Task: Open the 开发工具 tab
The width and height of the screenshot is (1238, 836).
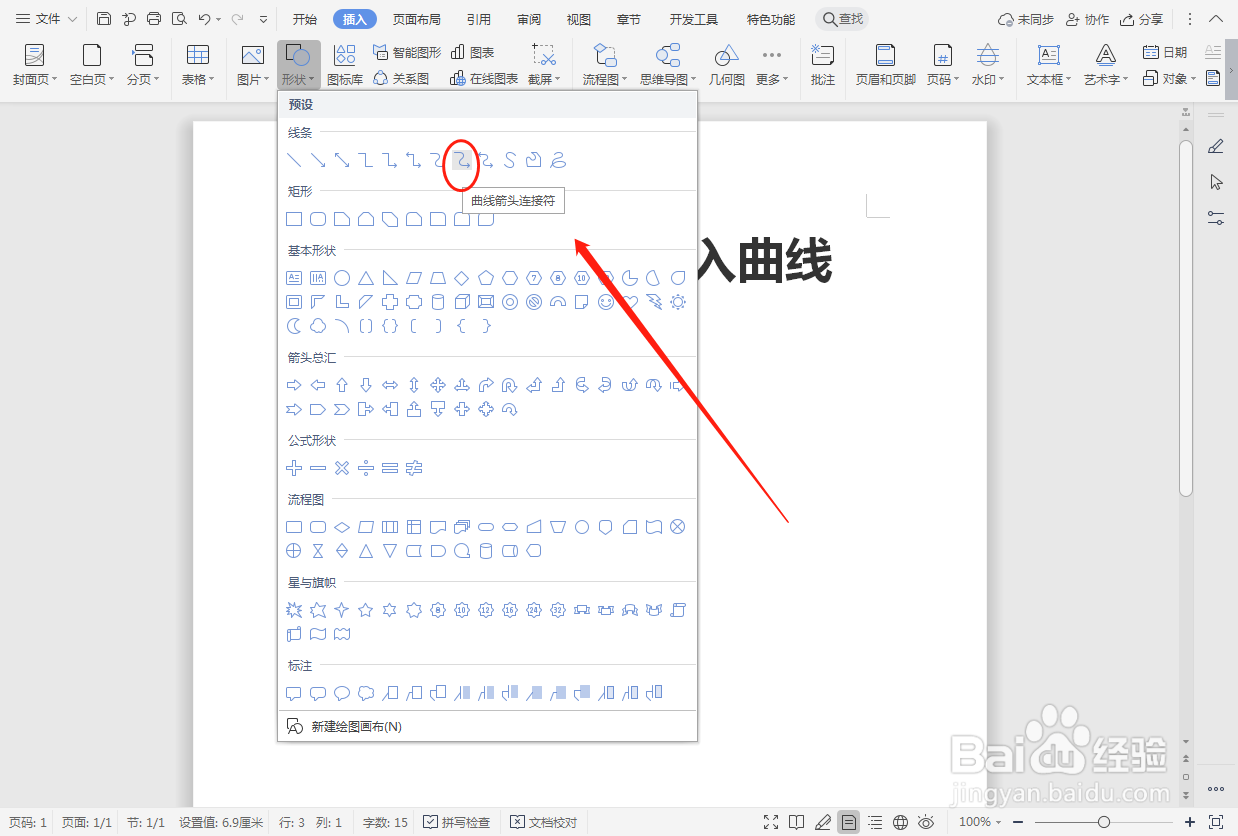Action: 694,19
